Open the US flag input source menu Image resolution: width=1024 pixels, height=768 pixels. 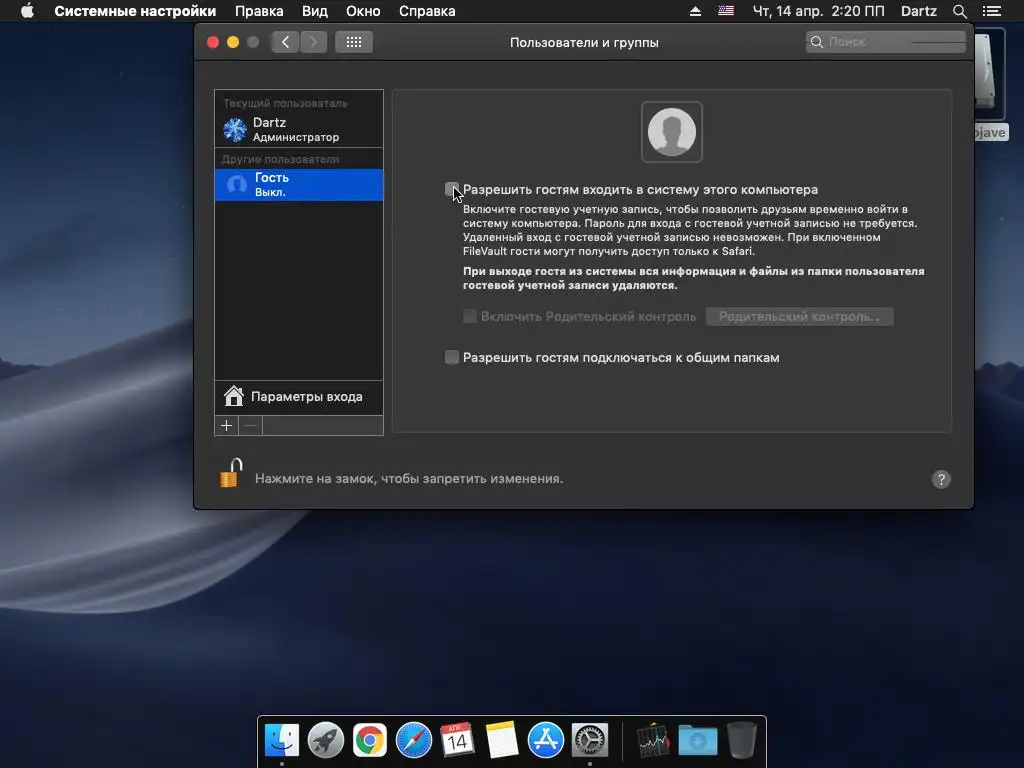click(726, 11)
